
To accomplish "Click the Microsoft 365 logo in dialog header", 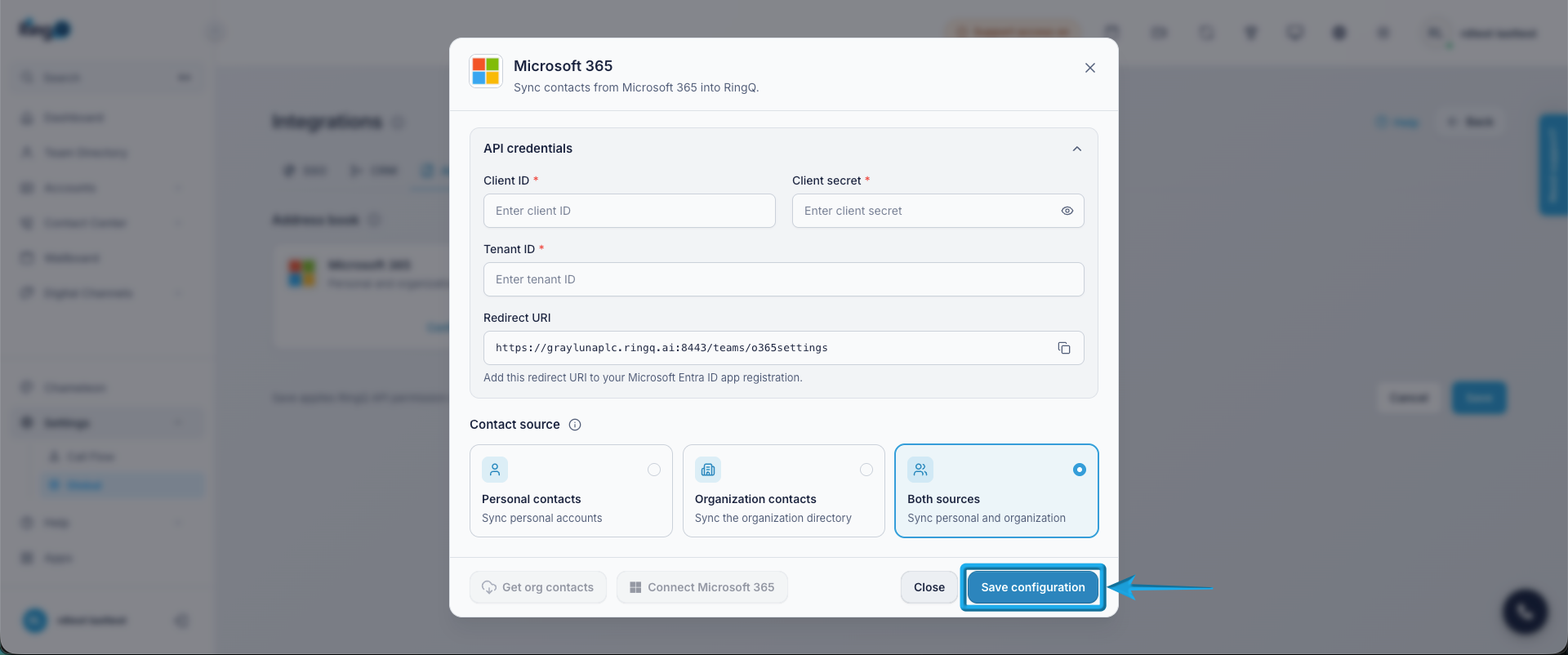I will (x=485, y=71).
